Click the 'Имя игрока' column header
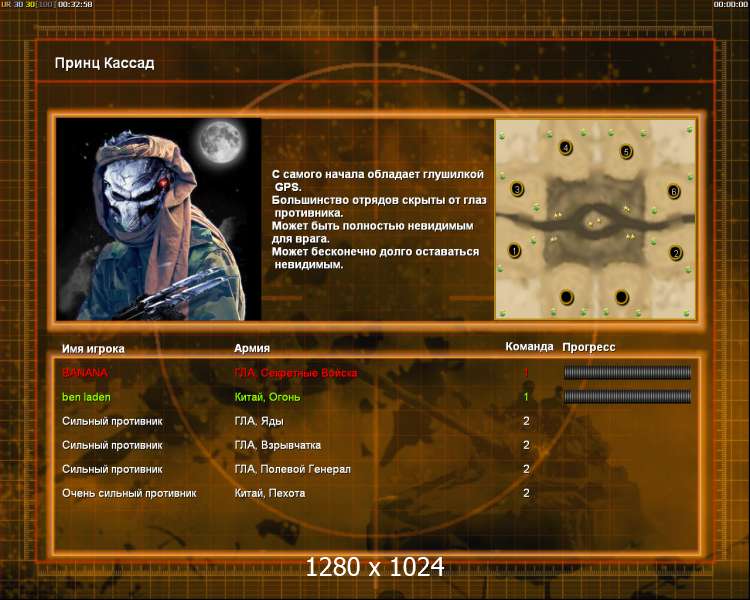The width and height of the screenshot is (750, 600). point(93,349)
